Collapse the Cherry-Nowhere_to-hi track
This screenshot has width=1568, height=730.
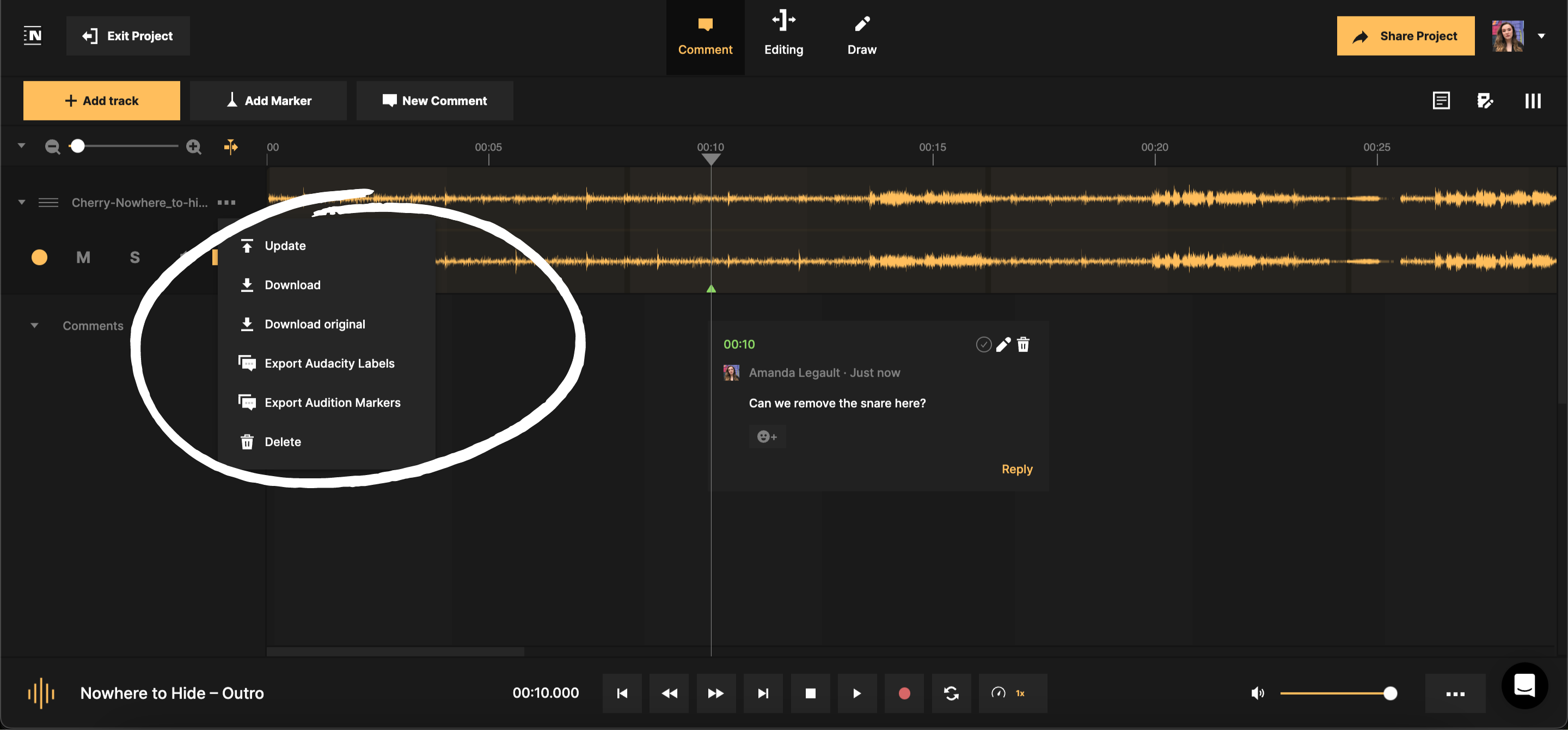(x=21, y=202)
